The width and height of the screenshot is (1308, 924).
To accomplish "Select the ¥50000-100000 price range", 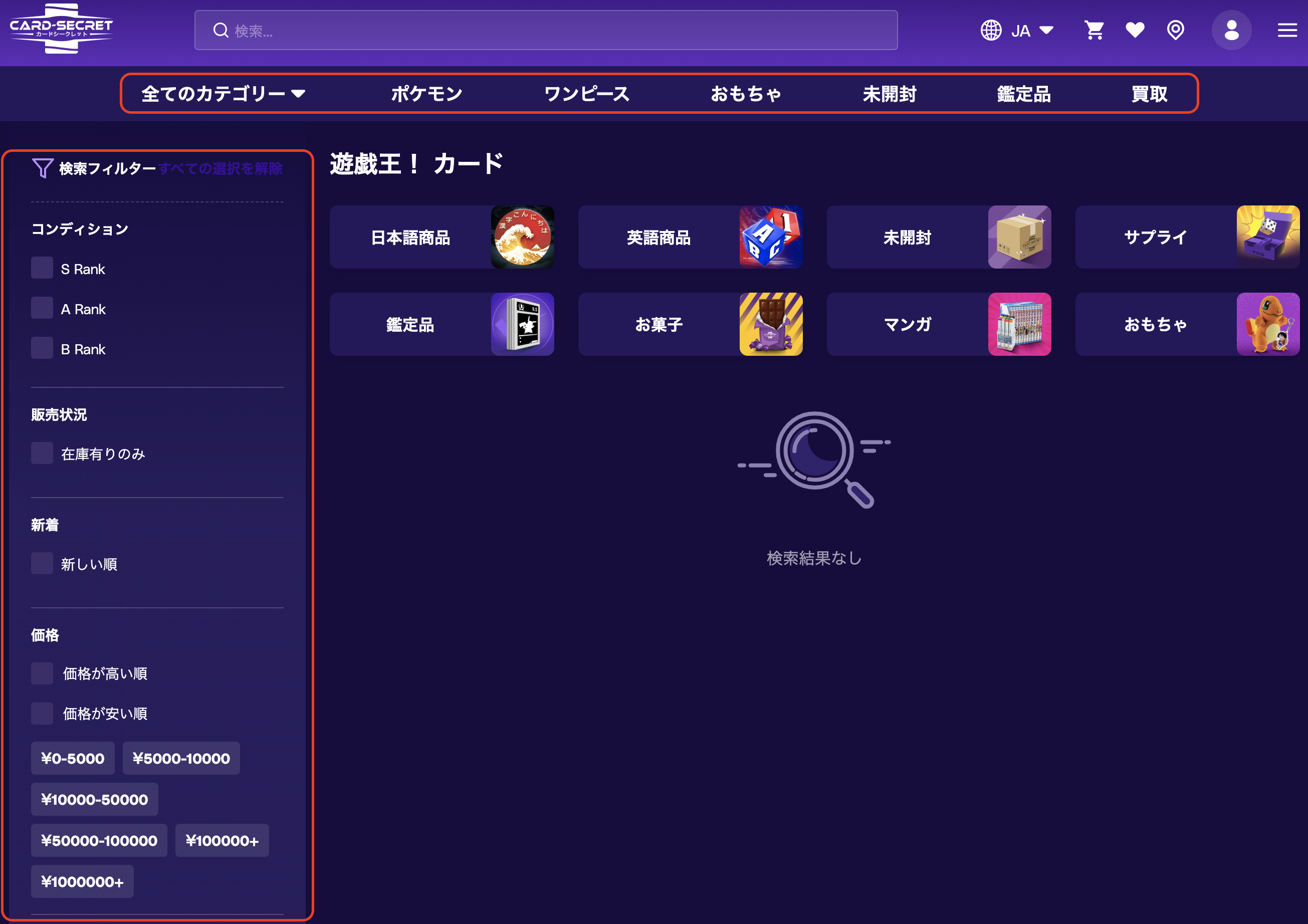I will (99, 840).
